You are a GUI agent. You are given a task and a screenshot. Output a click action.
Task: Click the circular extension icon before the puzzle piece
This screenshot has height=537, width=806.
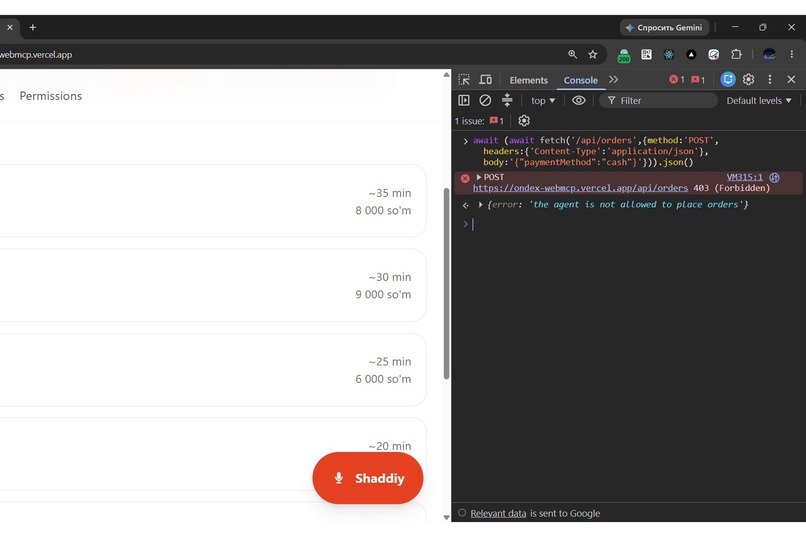(x=713, y=54)
